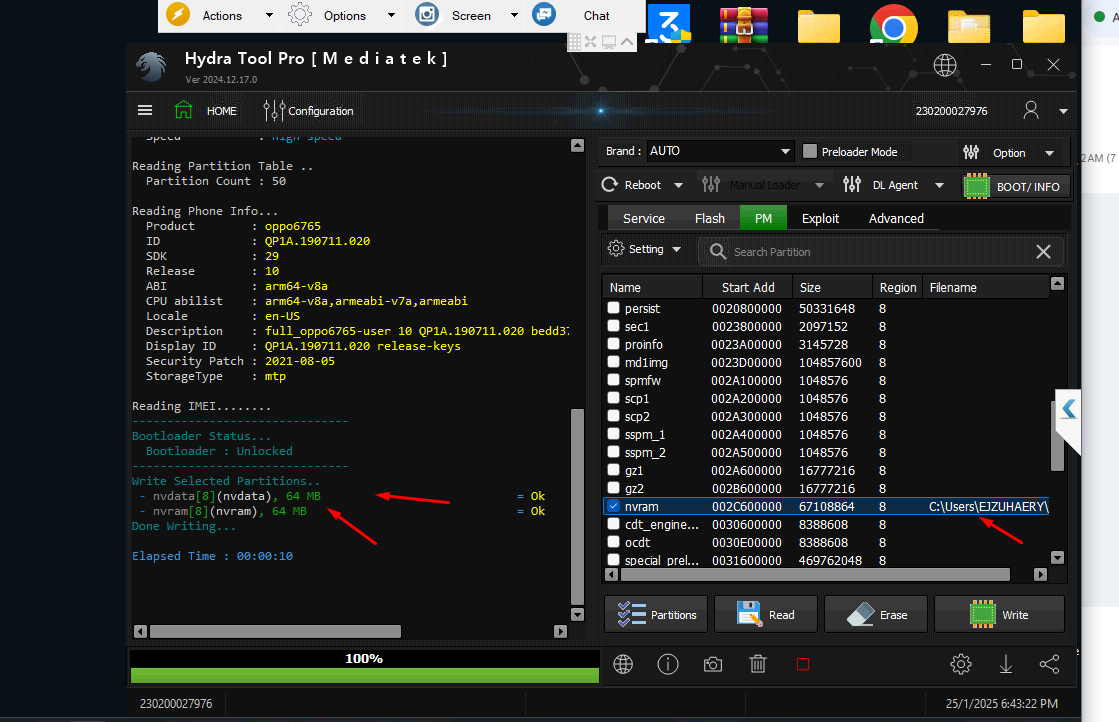This screenshot has width=1119, height=722.
Task: Expand the user account dropdown arrow
Action: pyautogui.click(x=1063, y=111)
